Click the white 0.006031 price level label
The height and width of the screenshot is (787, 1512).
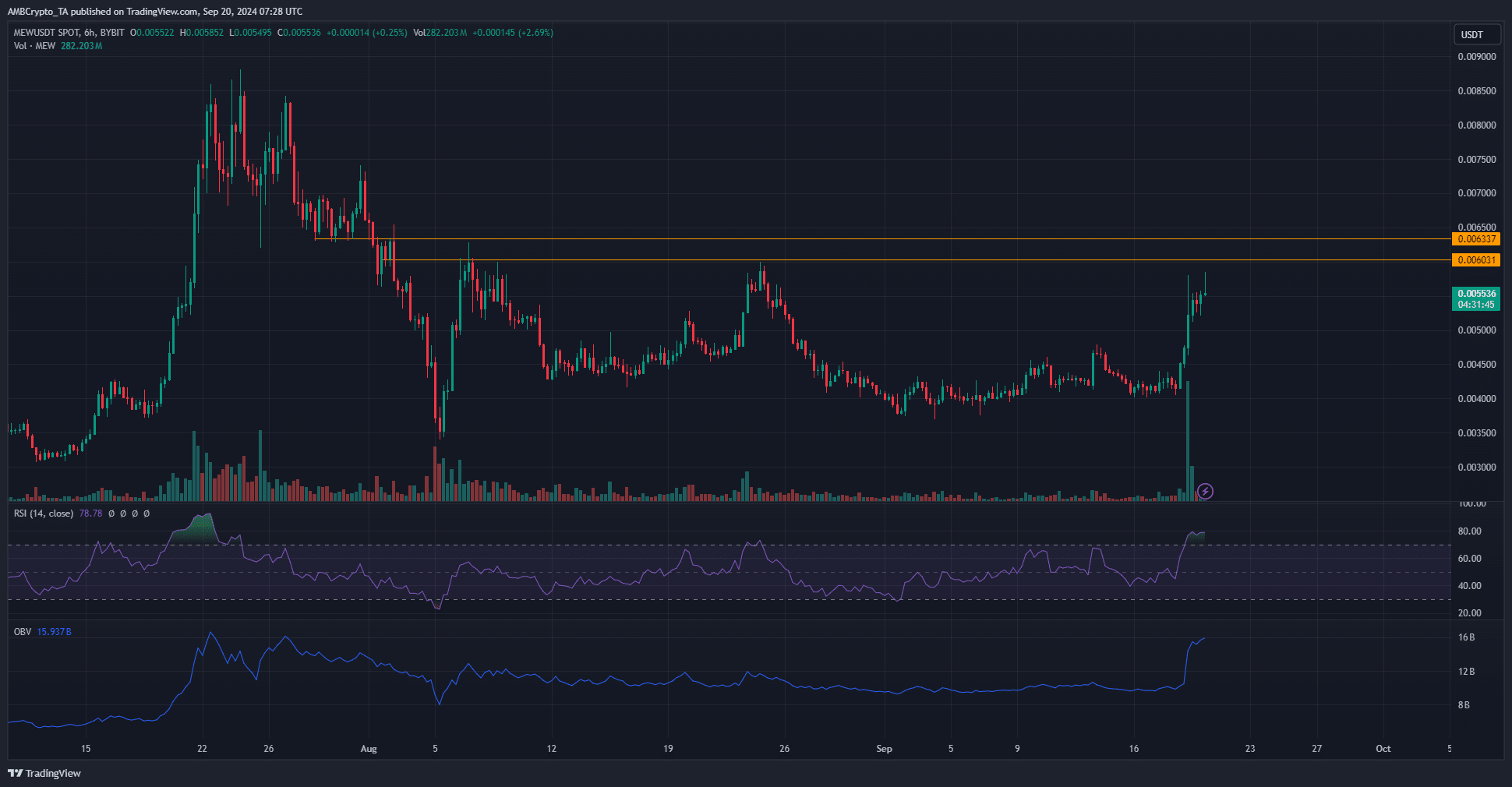pos(1477,259)
